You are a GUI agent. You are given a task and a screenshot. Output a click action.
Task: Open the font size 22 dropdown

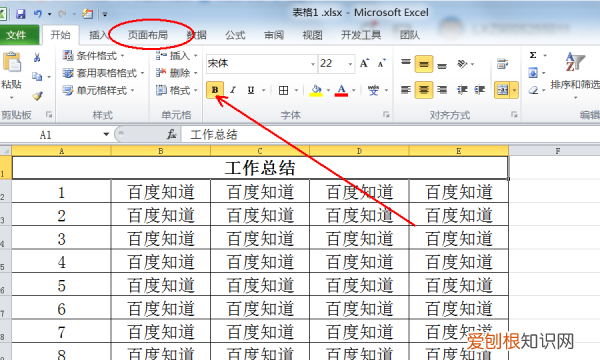click(350, 64)
